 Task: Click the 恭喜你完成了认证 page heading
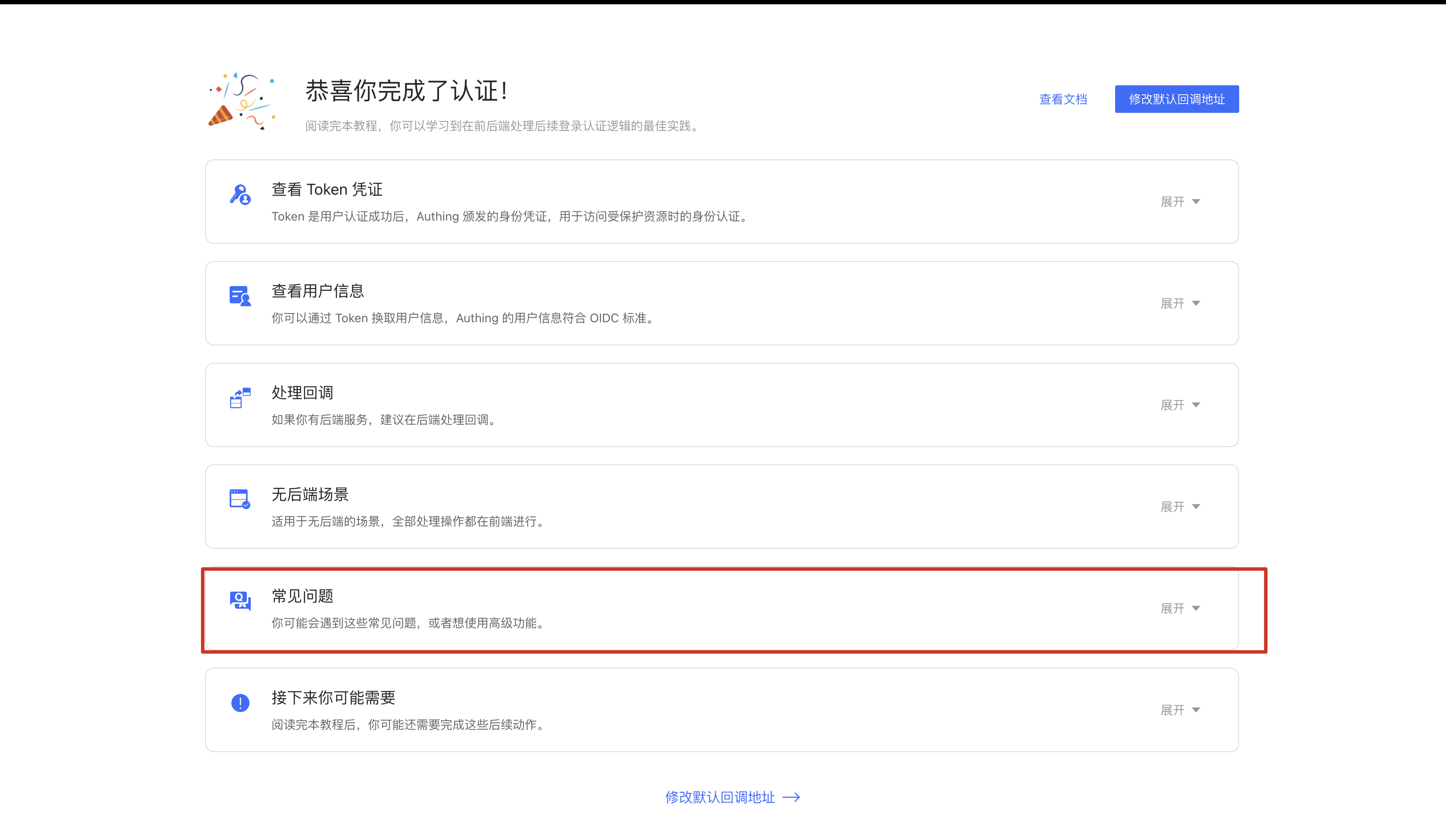click(x=406, y=90)
